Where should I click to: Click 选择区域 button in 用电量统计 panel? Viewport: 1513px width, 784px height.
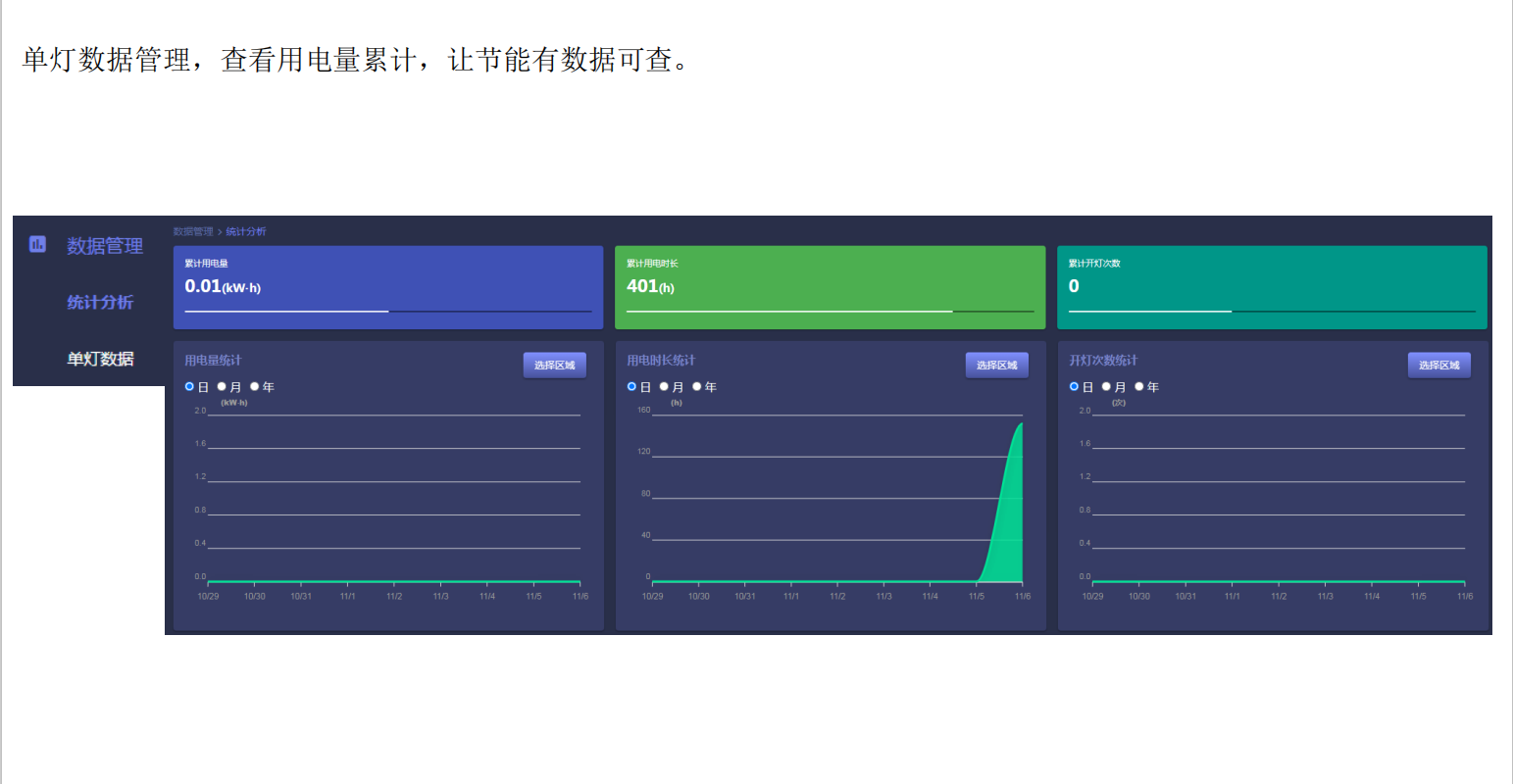(554, 366)
